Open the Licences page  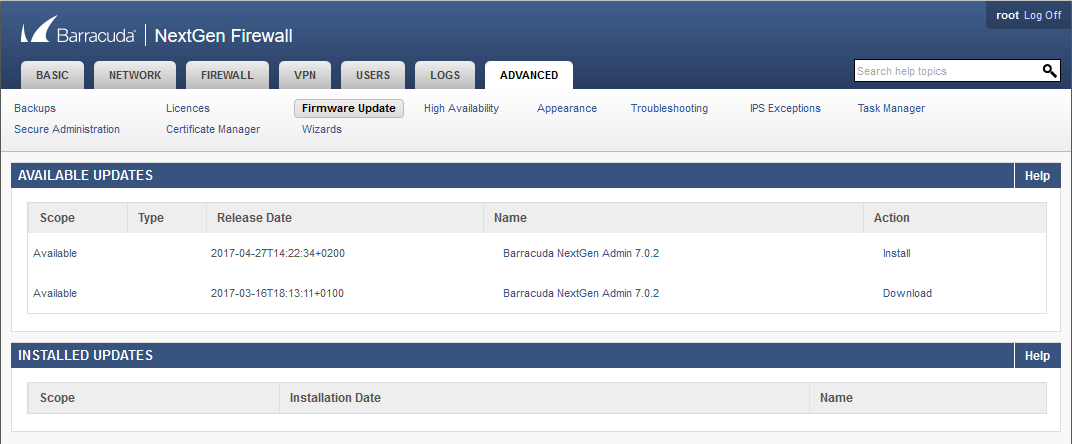pyautogui.click(x=188, y=108)
